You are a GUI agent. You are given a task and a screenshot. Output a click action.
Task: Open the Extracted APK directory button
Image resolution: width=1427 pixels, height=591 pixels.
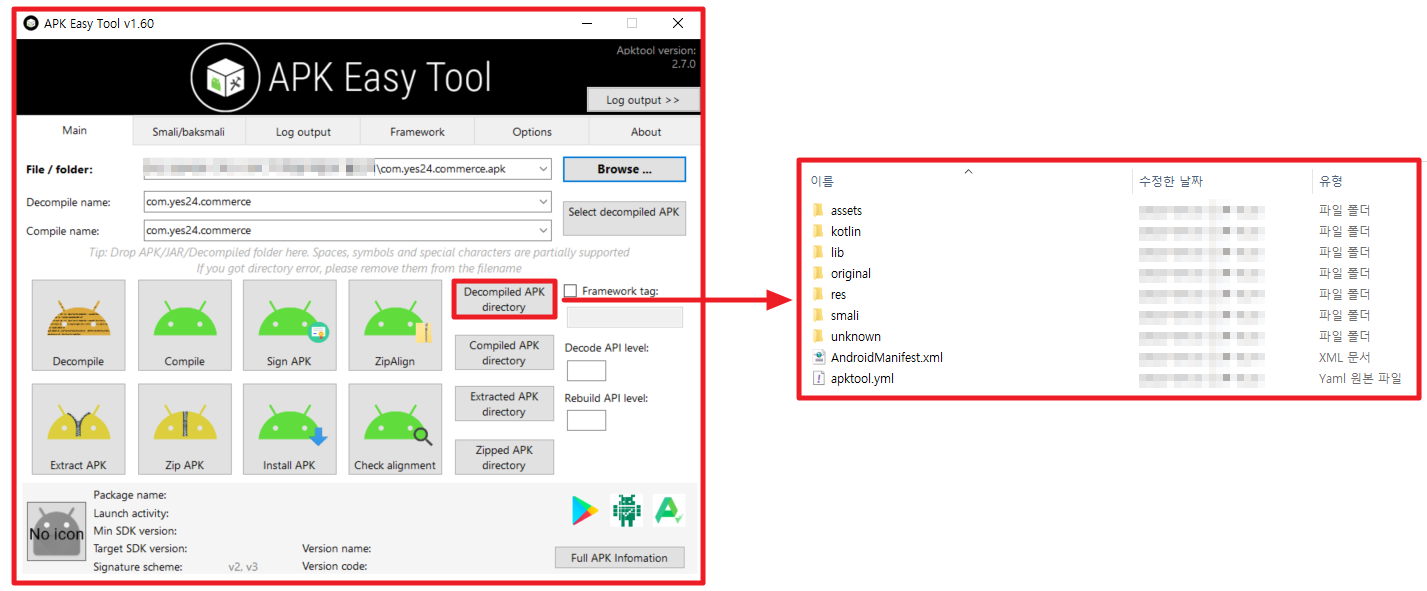(x=504, y=404)
